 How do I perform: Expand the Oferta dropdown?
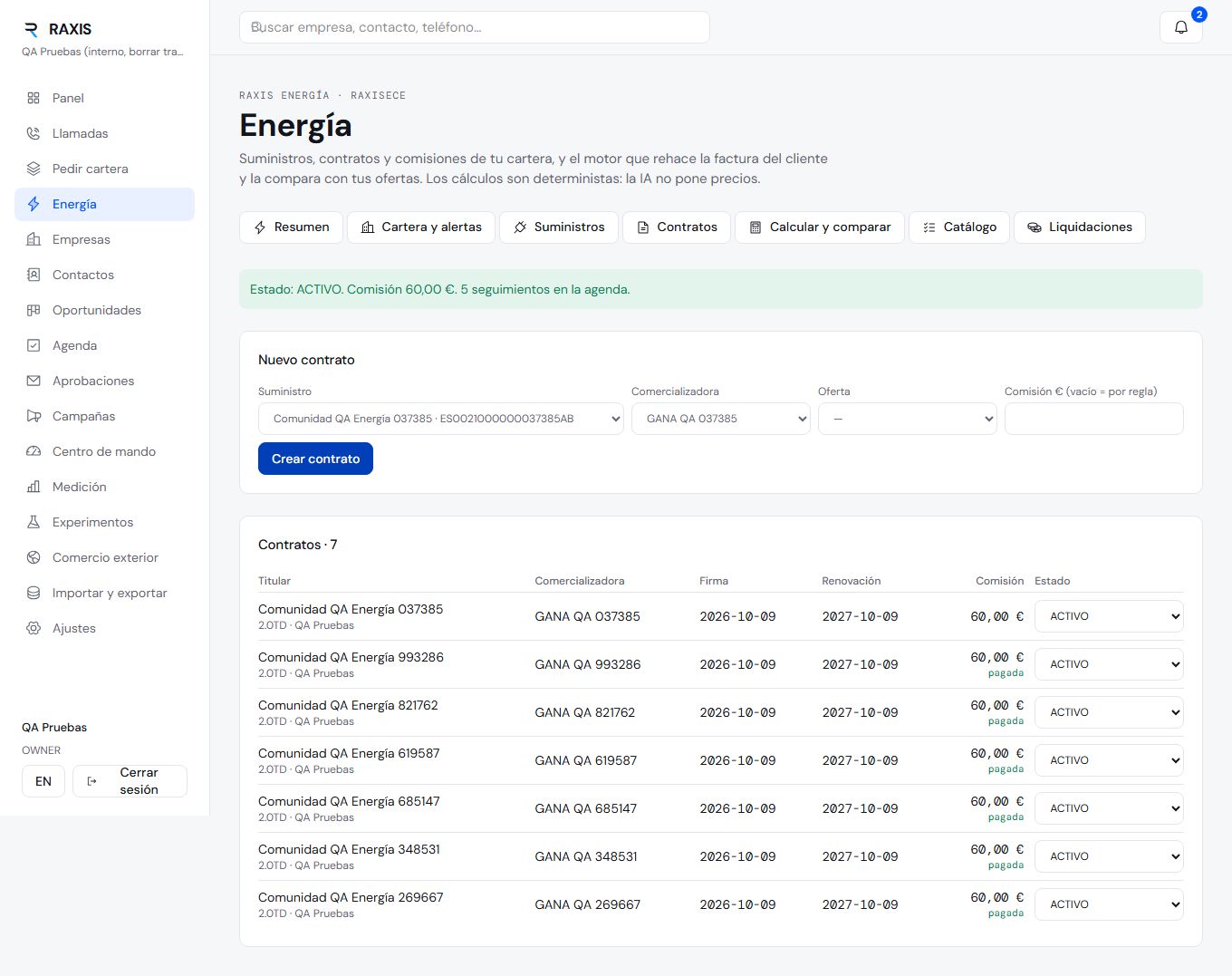pos(908,419)
